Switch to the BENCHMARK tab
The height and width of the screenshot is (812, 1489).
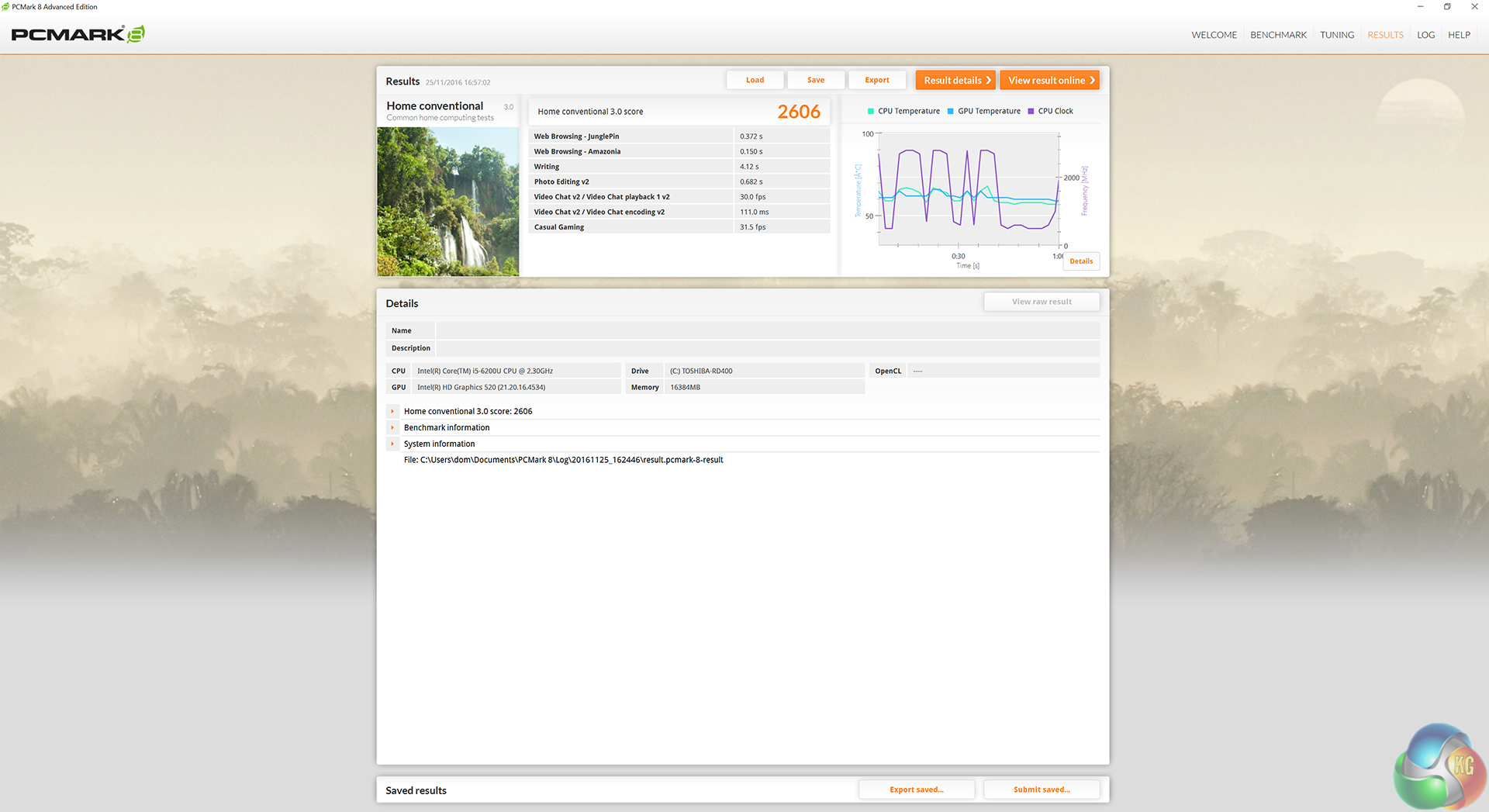(x=1278, y=35)
